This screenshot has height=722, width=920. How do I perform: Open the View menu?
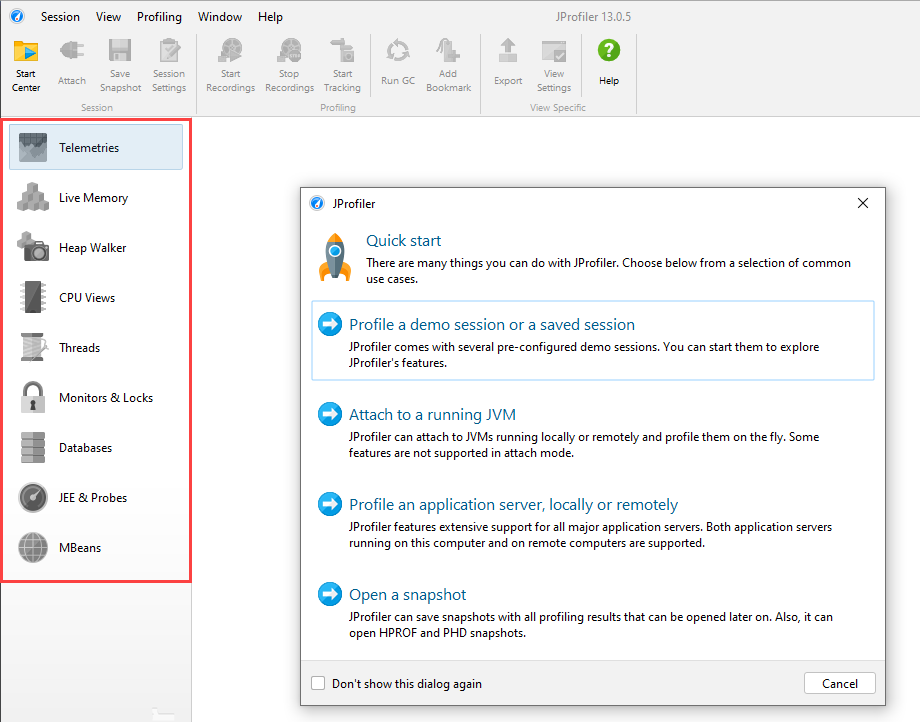[109, 17]
